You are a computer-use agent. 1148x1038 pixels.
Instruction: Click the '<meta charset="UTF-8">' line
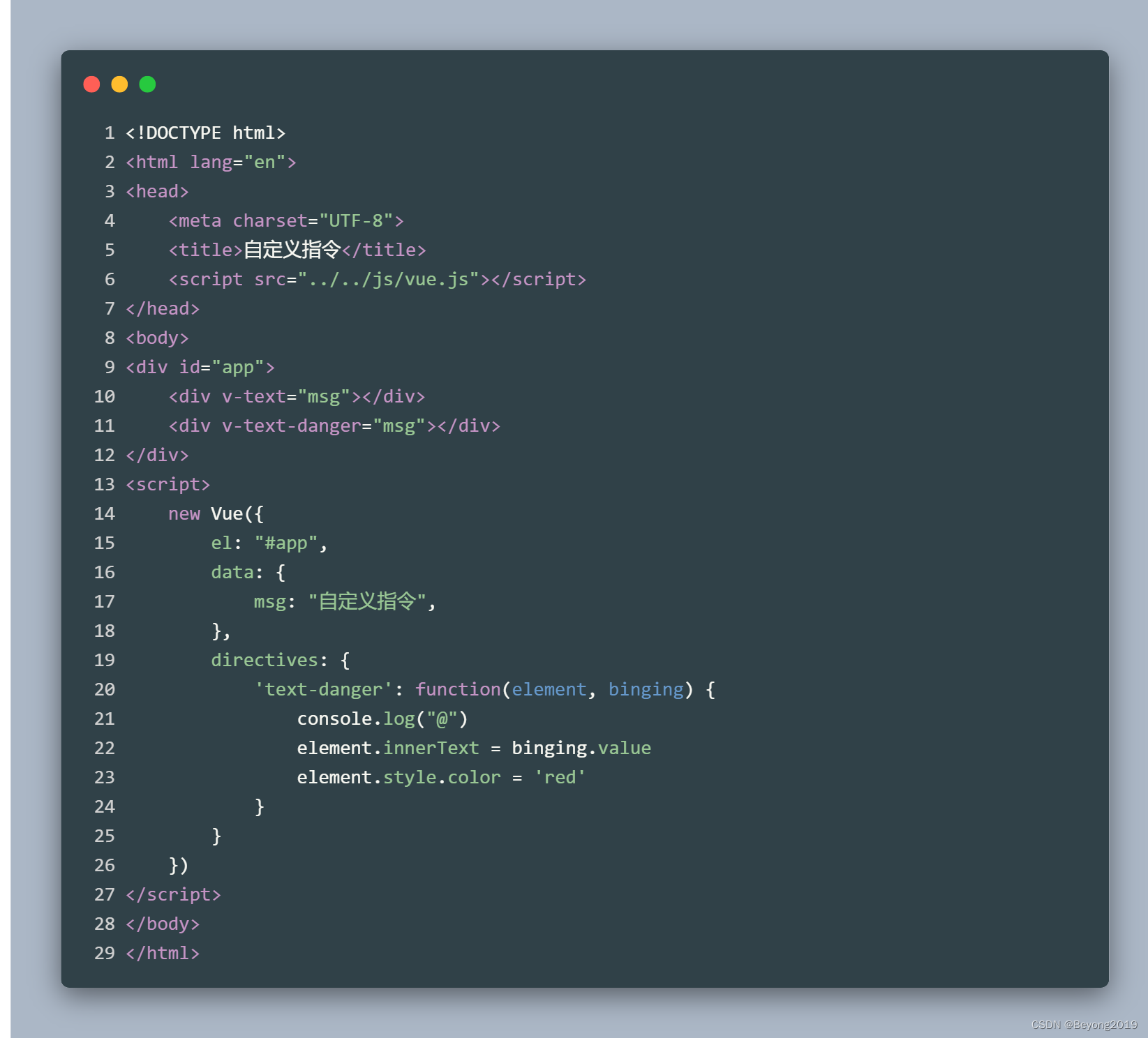(286, 220)
